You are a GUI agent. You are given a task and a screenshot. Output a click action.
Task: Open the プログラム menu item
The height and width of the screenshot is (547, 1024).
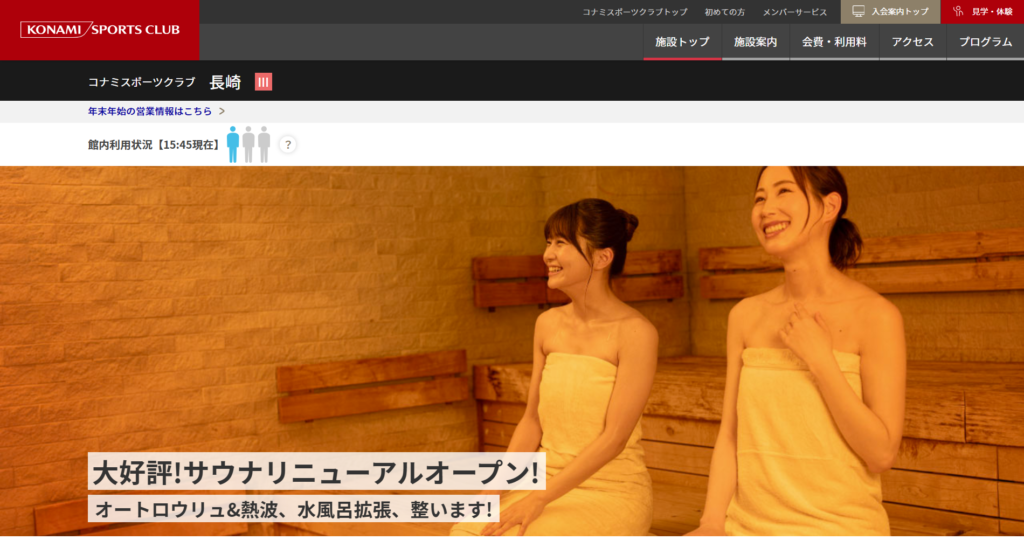pos(985,42)
